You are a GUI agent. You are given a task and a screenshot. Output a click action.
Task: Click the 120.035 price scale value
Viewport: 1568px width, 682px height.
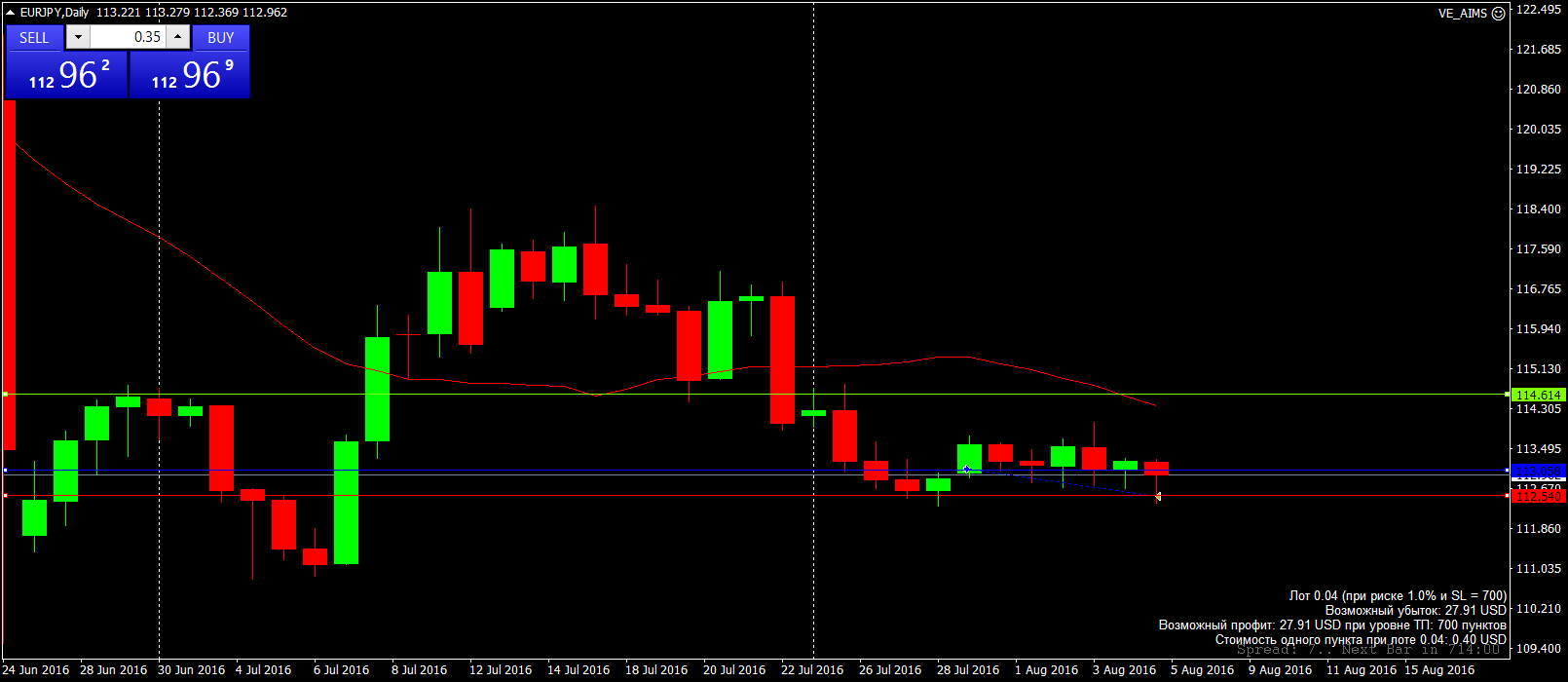pos(1540,129)
